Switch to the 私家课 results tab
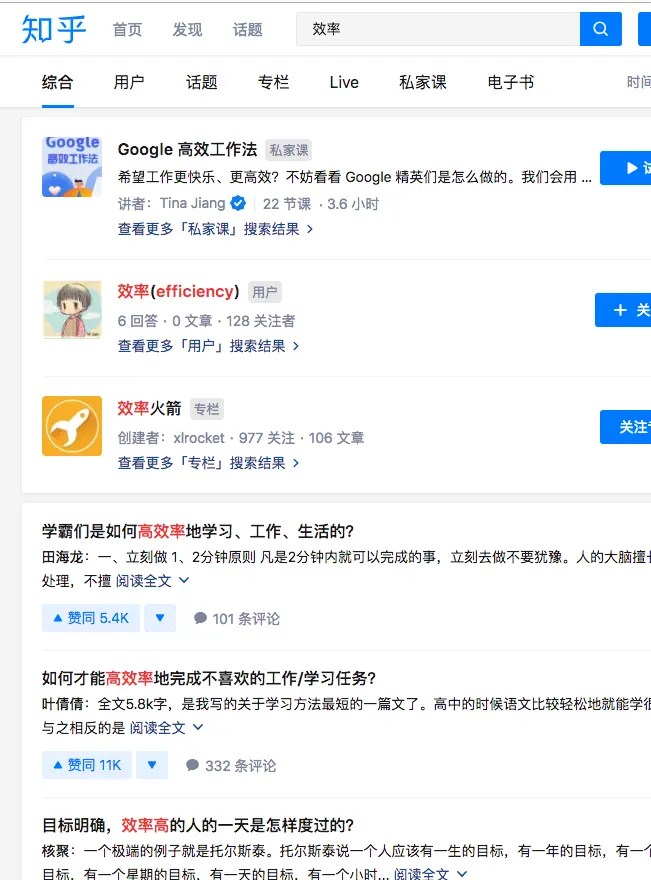The image size is (651, 880). [423, 82]
